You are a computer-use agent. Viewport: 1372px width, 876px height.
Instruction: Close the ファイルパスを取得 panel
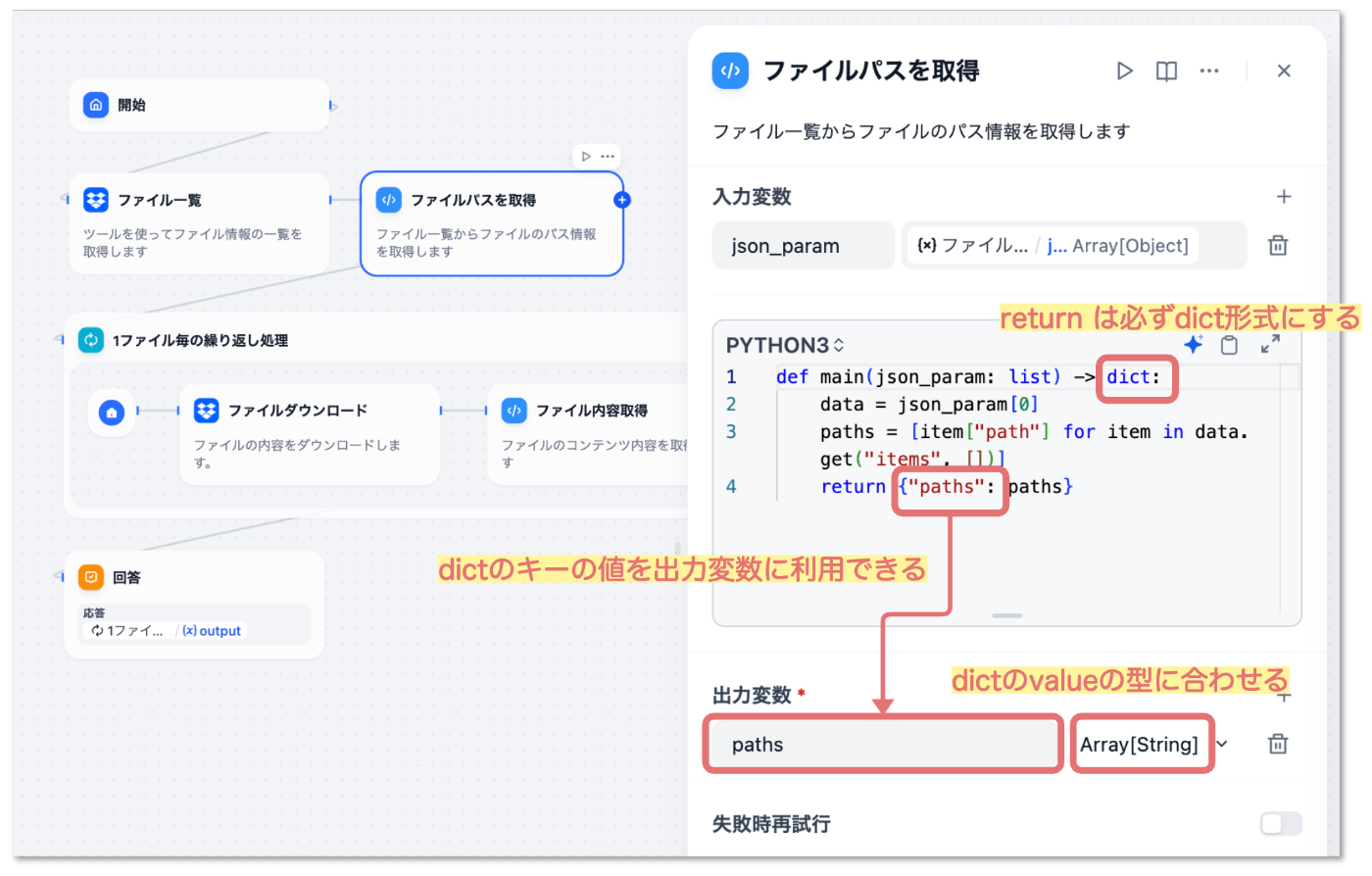(x=1284, y=71)
